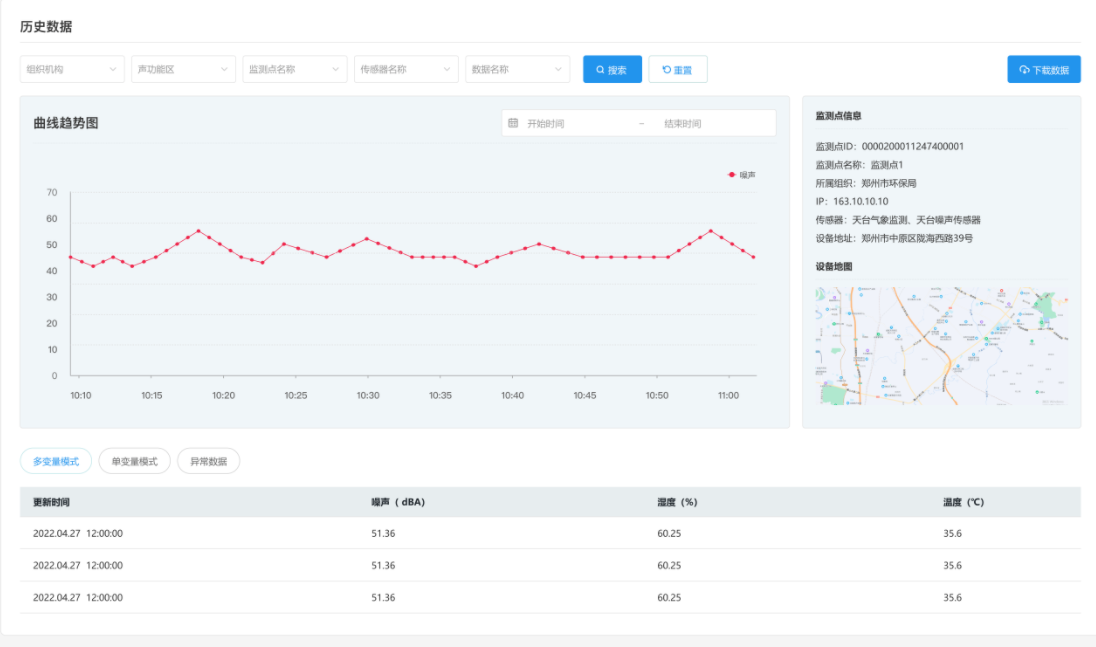
Task: Click the refresh icon on 重置 button
Action: click(666, 70)
